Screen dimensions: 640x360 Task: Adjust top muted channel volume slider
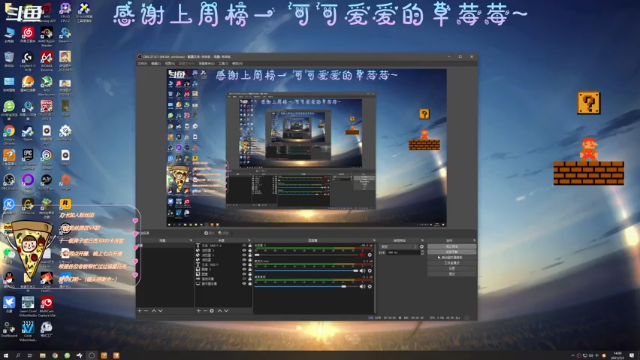307,255
